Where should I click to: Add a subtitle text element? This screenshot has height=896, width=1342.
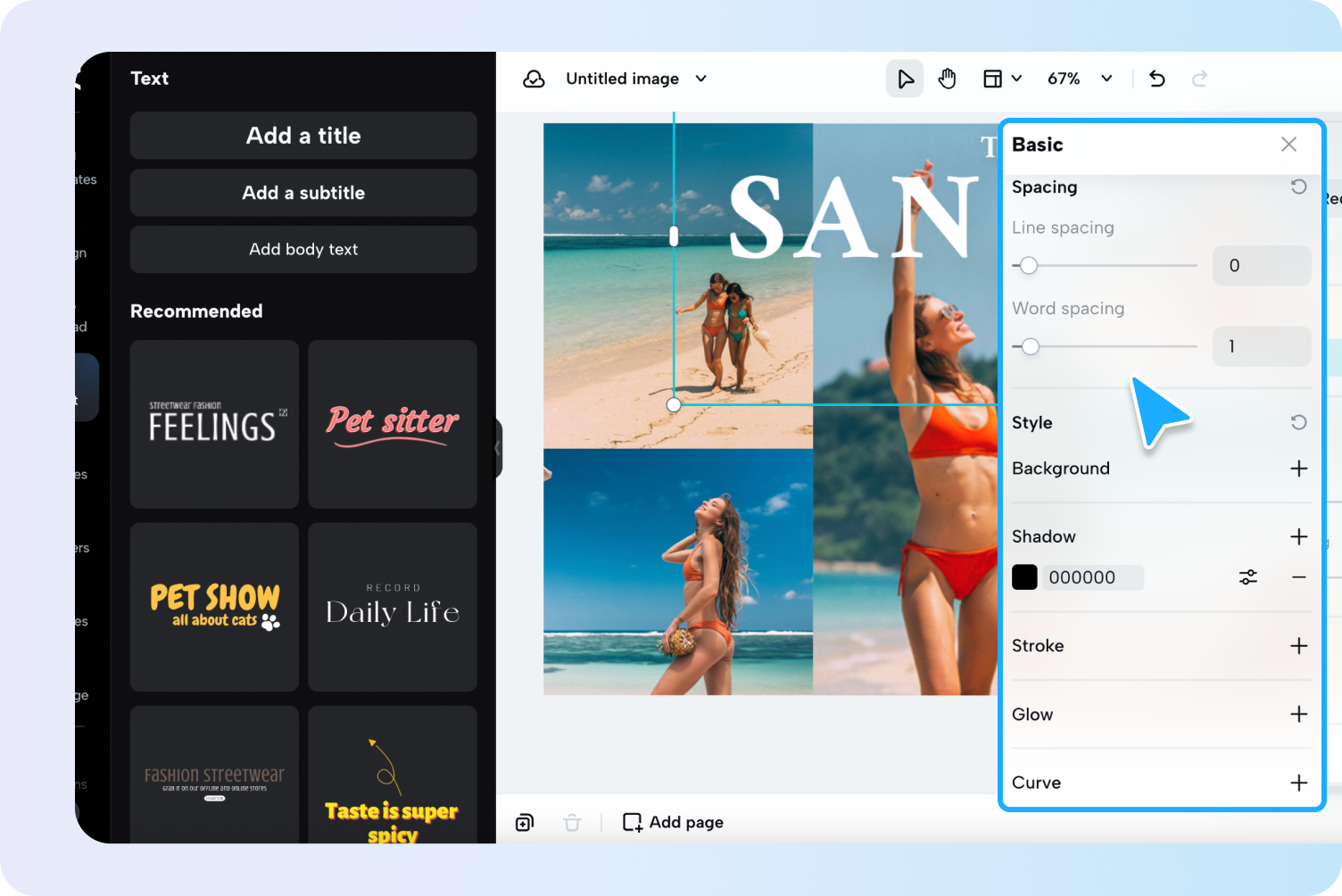[303, 193]
